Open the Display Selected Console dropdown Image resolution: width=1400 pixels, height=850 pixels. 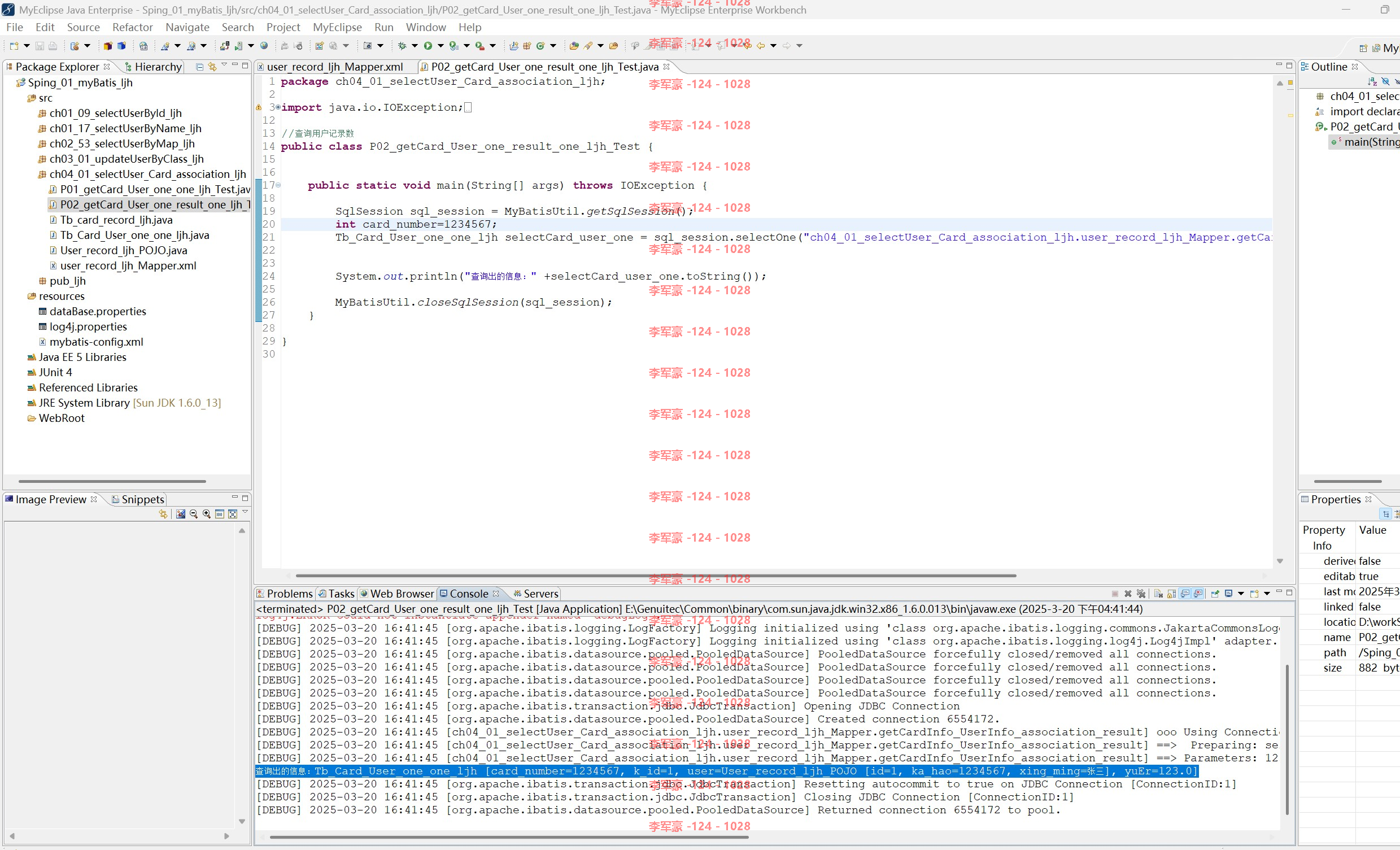pyautogui.click(x=1241, y=594)
